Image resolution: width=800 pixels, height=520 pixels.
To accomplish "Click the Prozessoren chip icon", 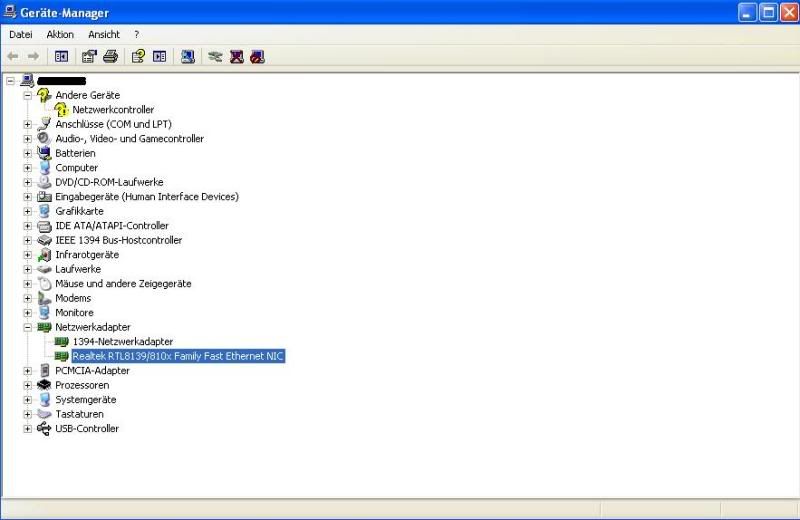I will [44, 385].
